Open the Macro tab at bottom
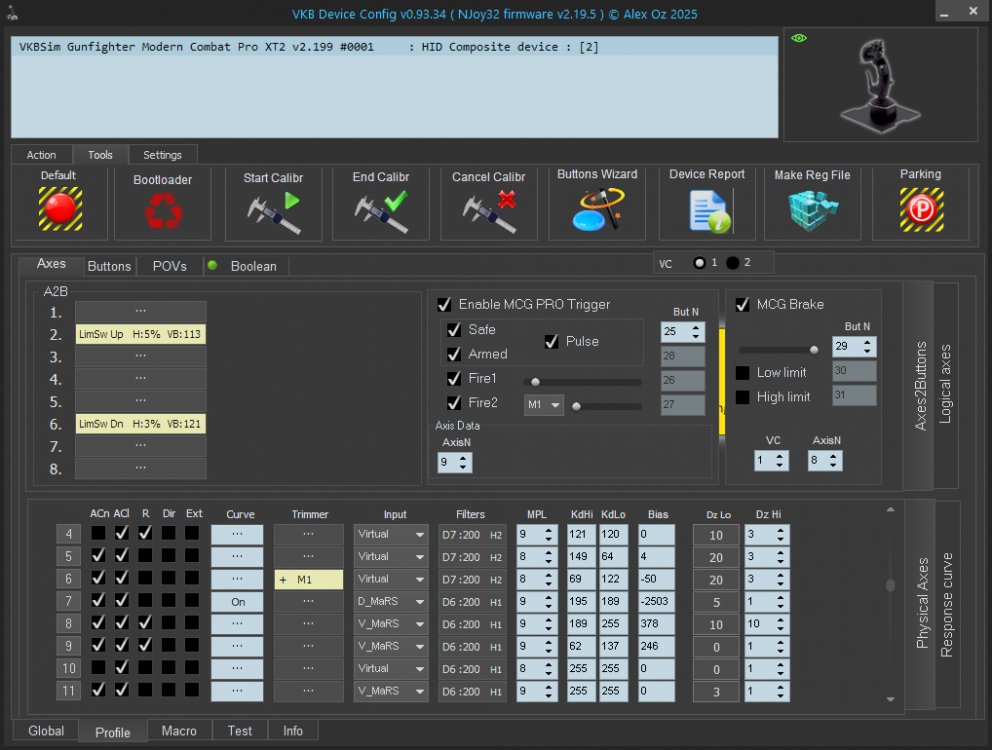 pos(179,731)
